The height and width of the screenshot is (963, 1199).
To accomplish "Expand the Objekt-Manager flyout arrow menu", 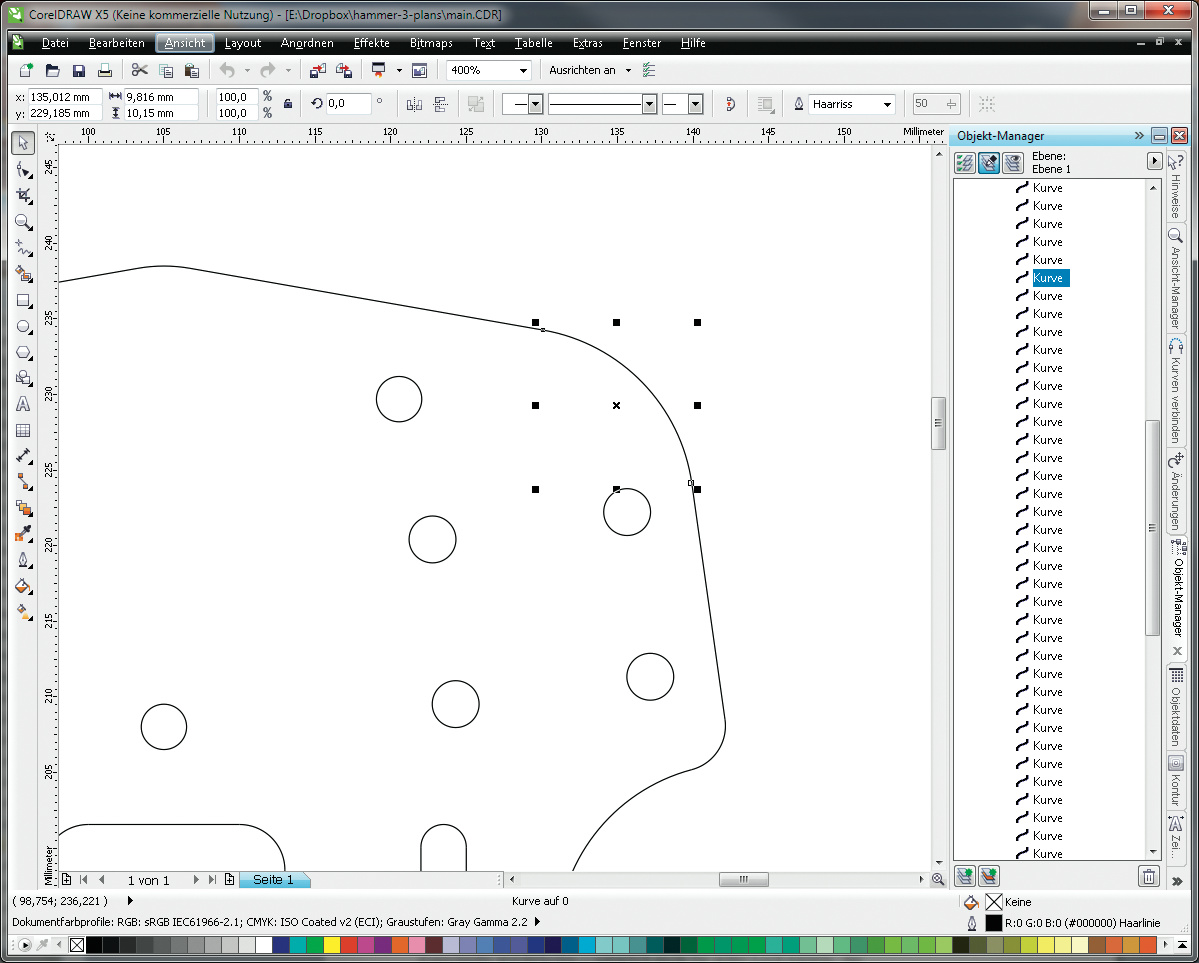I will [x=1155, y=161].
